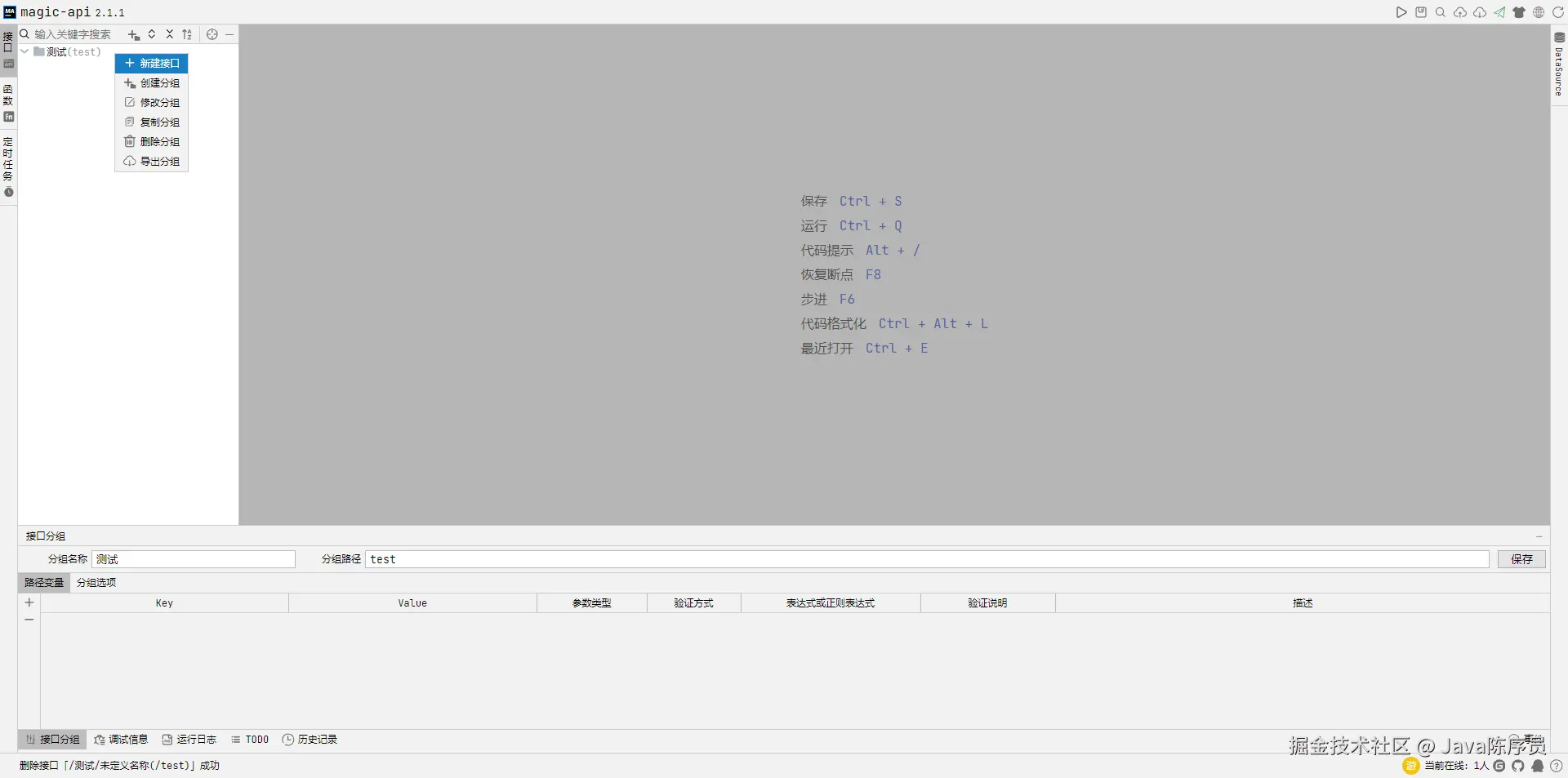
Task: Minimize the API tree panel with dash icon
Action: click(x=229, y=34)
